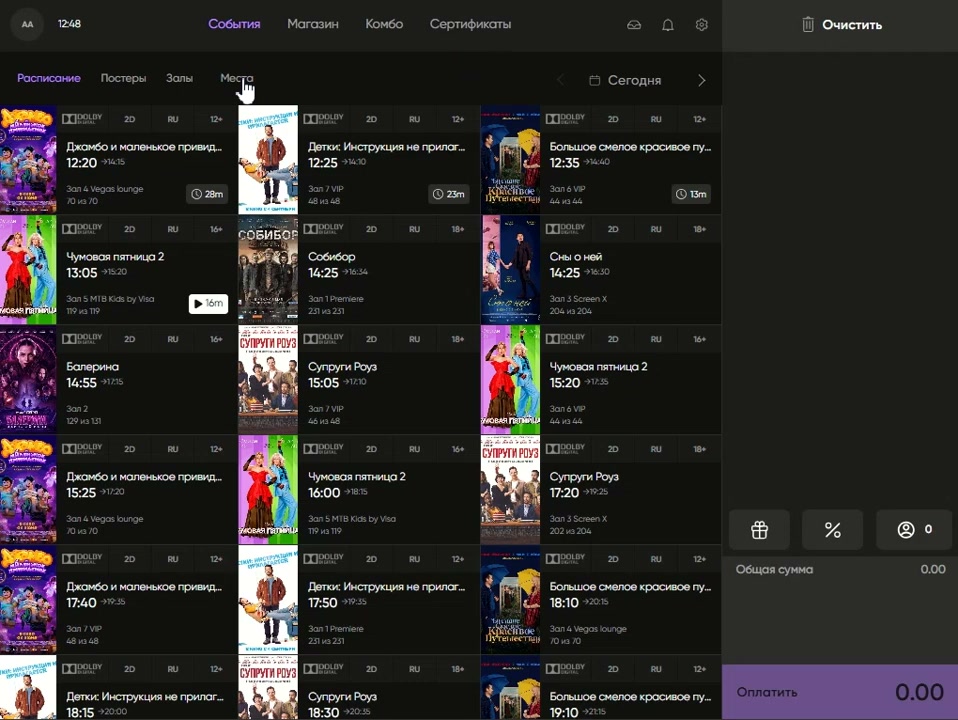This screenshot has width=958, height=720.
Task: Open the cloud sync icon in header
Action: pos(634,25)
